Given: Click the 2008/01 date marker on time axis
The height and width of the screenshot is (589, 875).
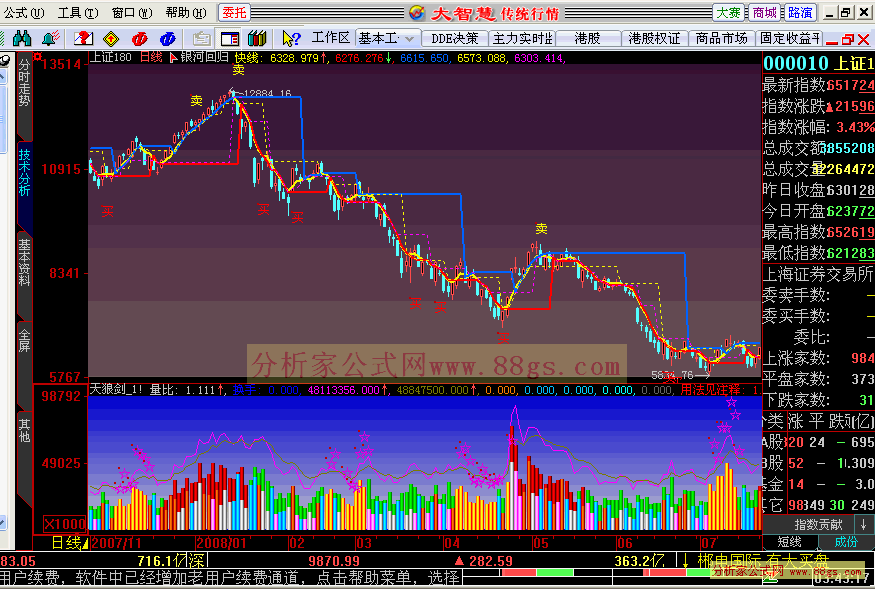Looking at the screenshot, I should pyautogui.click(x=222, y=543).
